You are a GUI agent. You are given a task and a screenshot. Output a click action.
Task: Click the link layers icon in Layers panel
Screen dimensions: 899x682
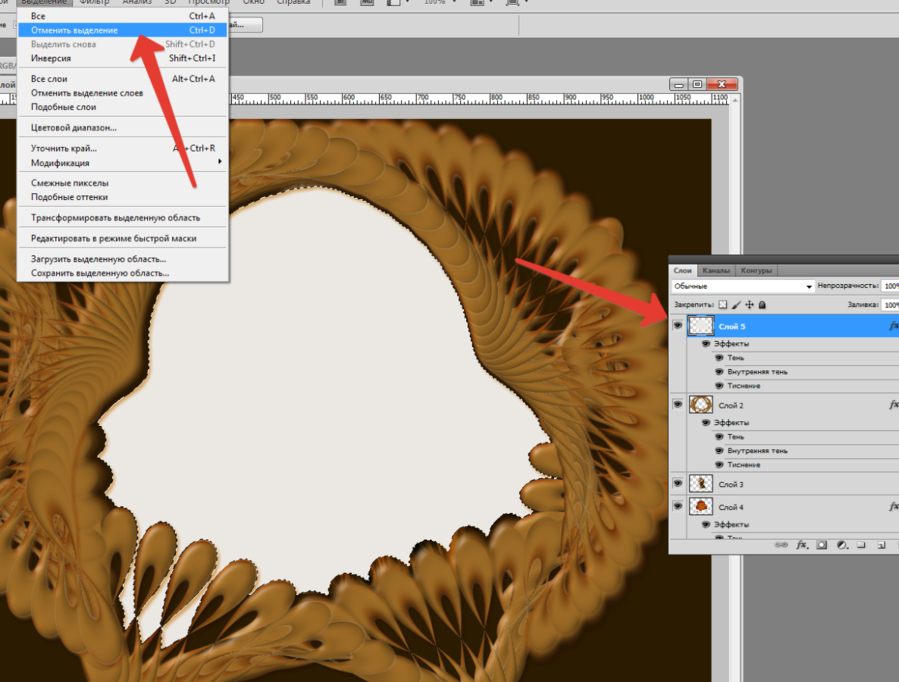(x=782, y=546)
